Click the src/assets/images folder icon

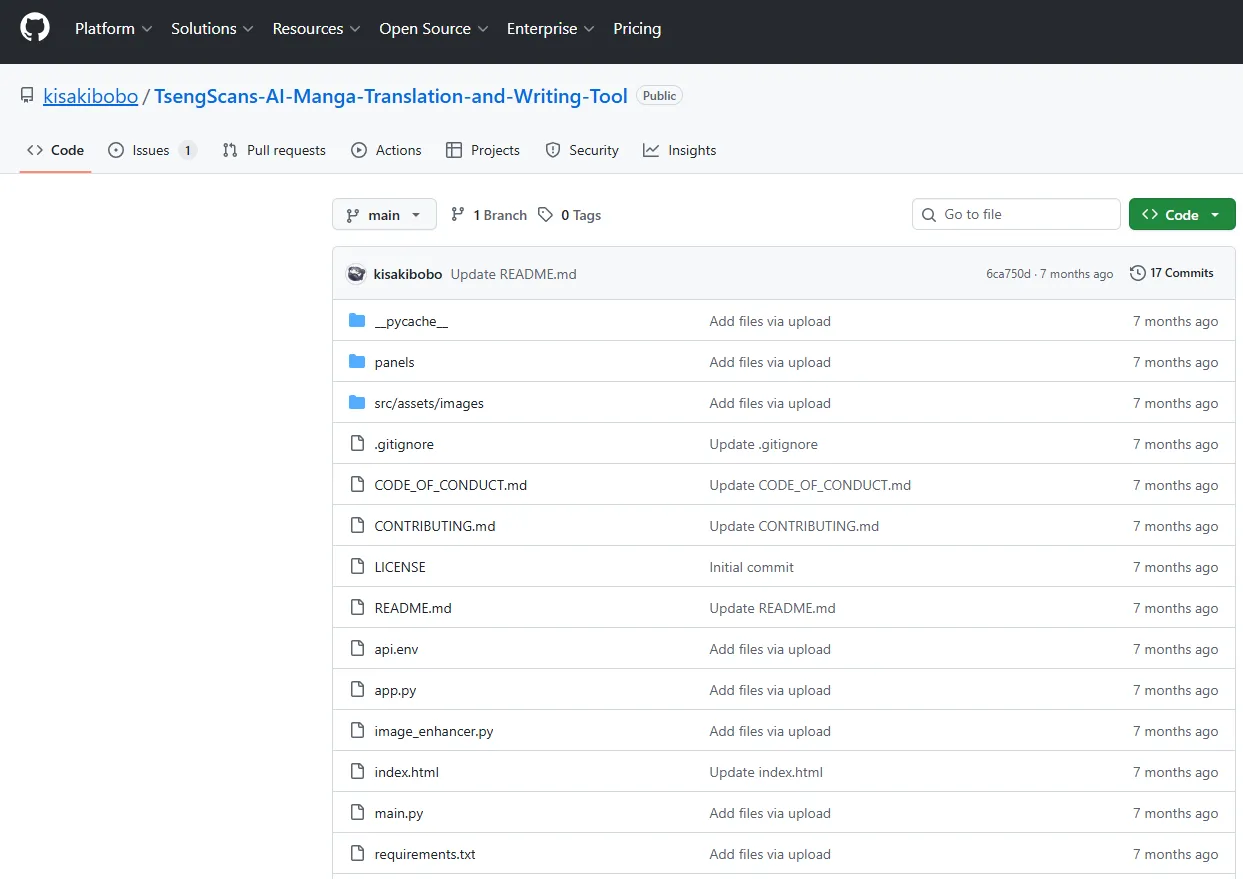tap(357, 403)
